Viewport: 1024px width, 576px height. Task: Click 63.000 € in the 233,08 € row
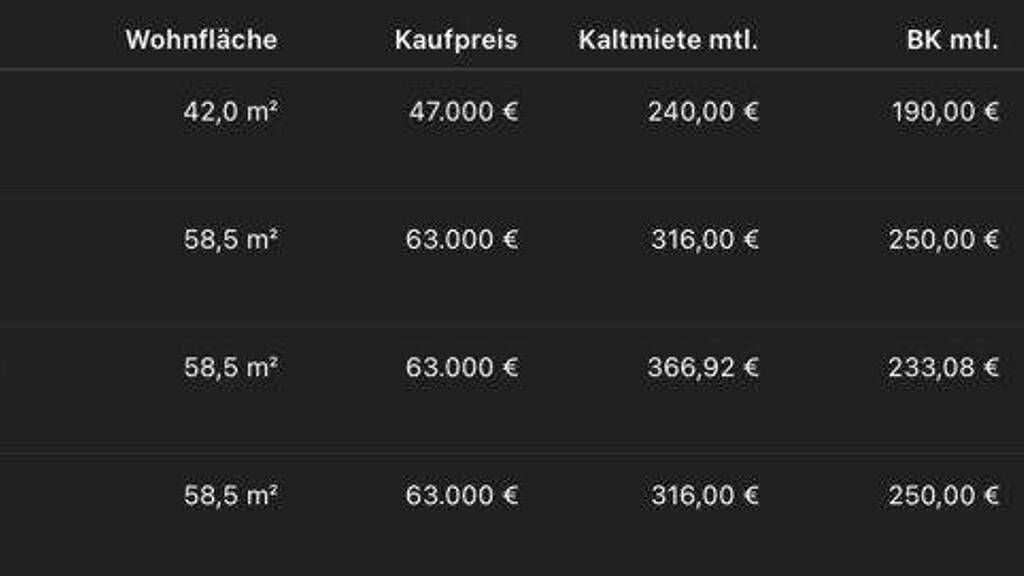pos(462,367)
